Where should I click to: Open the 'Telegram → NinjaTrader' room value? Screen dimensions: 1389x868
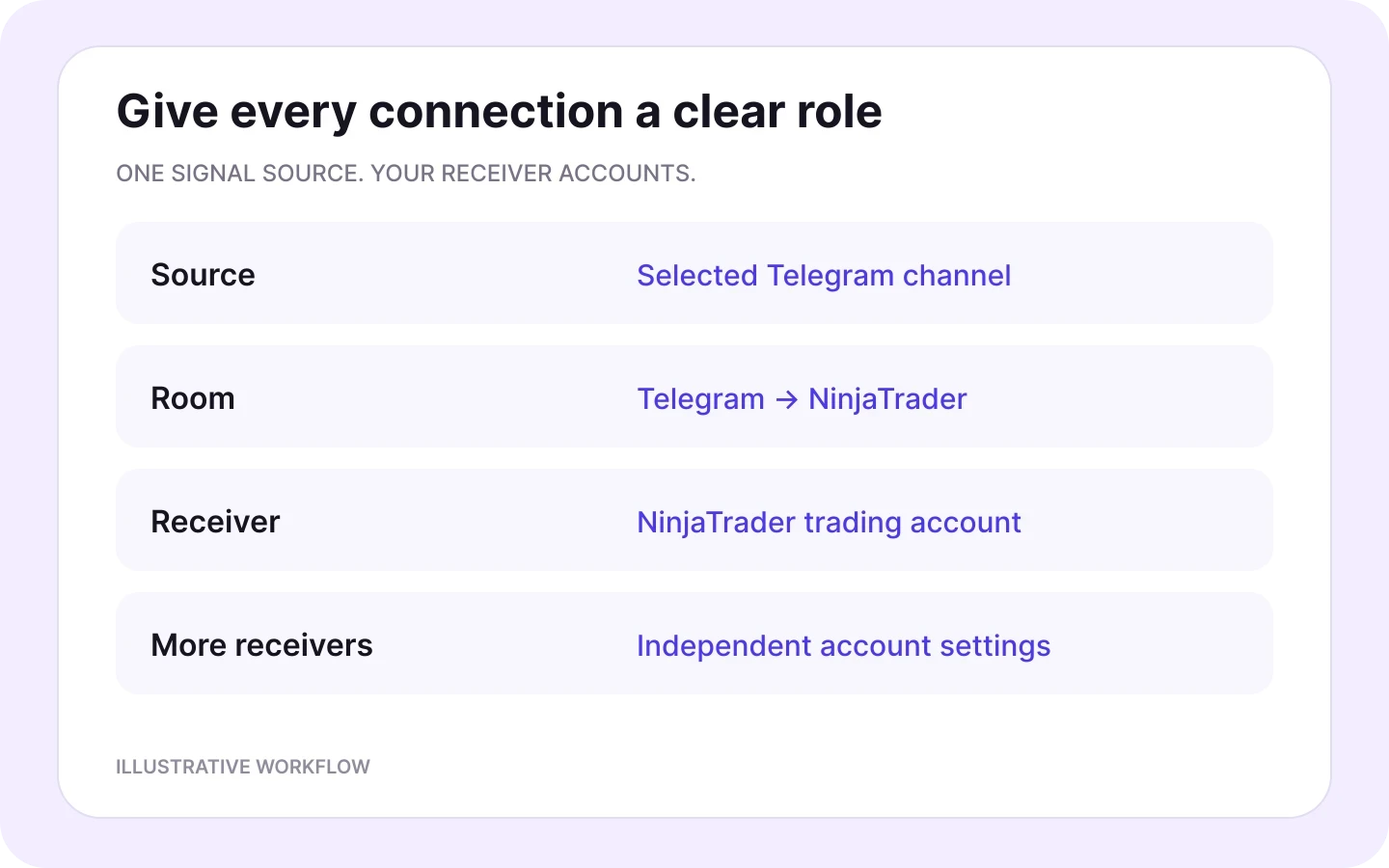[x=802, y=399]
